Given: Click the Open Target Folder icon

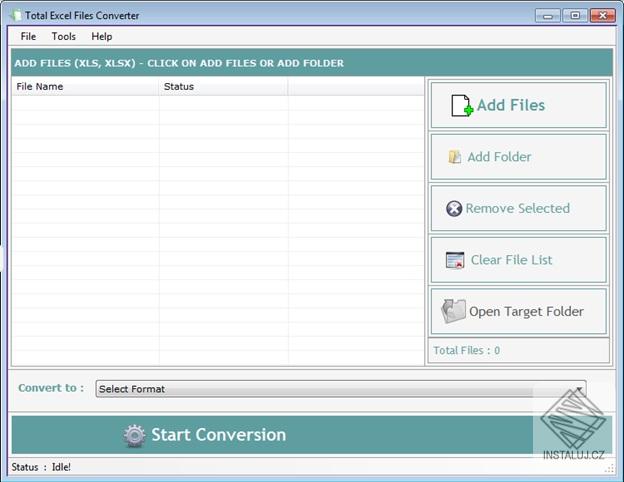Looking at the screenshot, I should [453, 311].
